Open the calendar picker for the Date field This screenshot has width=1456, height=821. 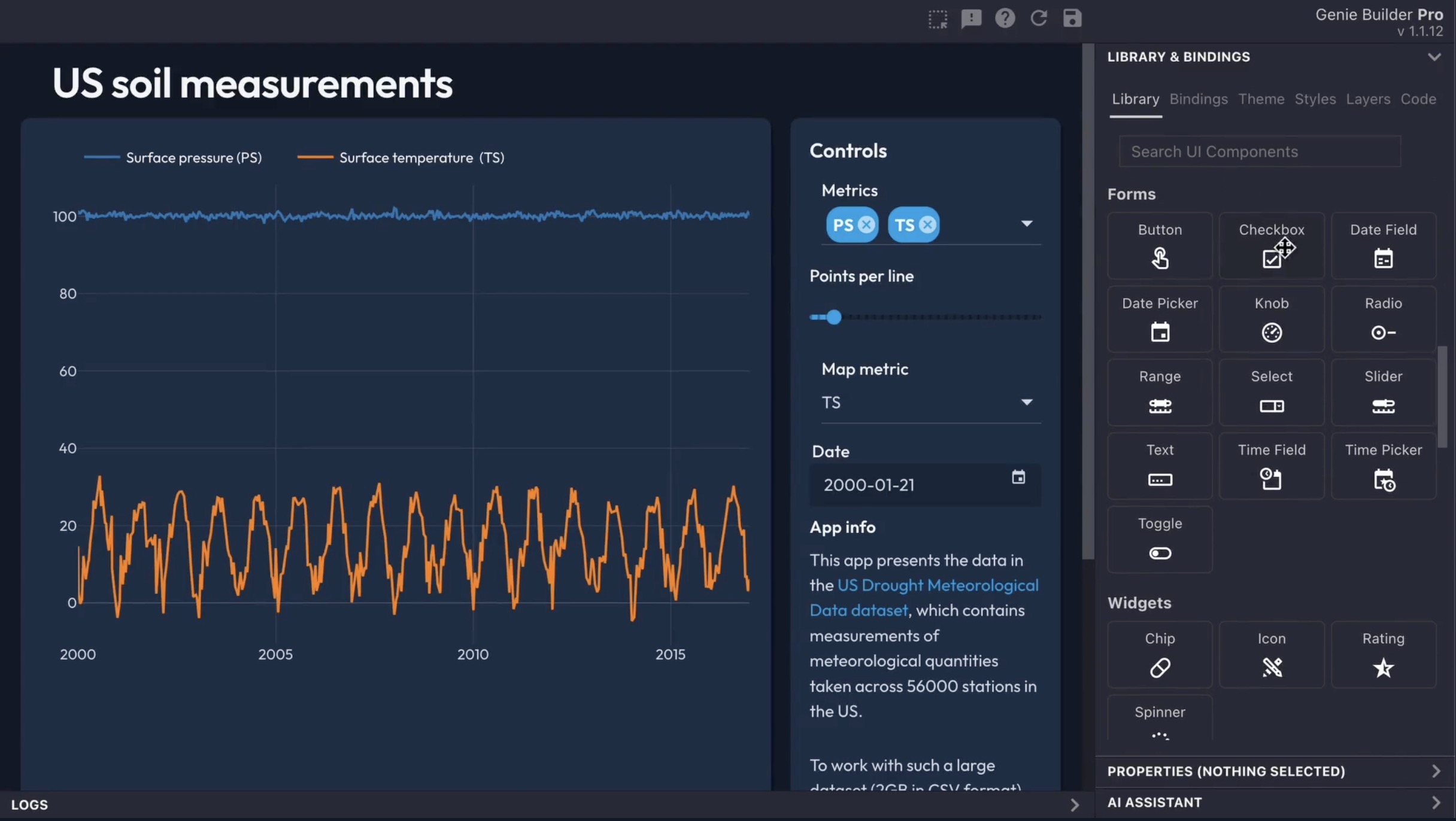click(1018, 476)
